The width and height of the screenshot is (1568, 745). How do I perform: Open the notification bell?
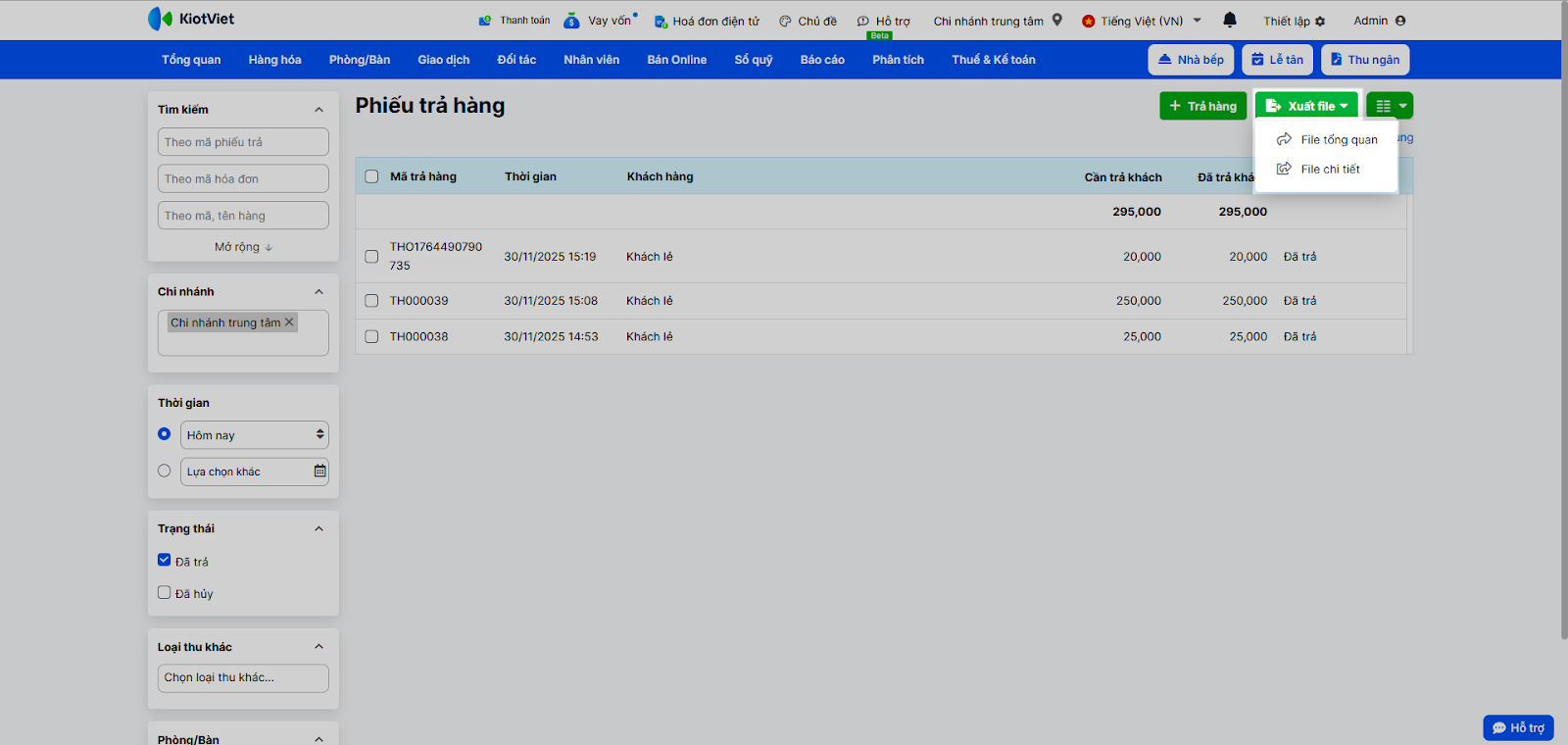click(1230, 20)
